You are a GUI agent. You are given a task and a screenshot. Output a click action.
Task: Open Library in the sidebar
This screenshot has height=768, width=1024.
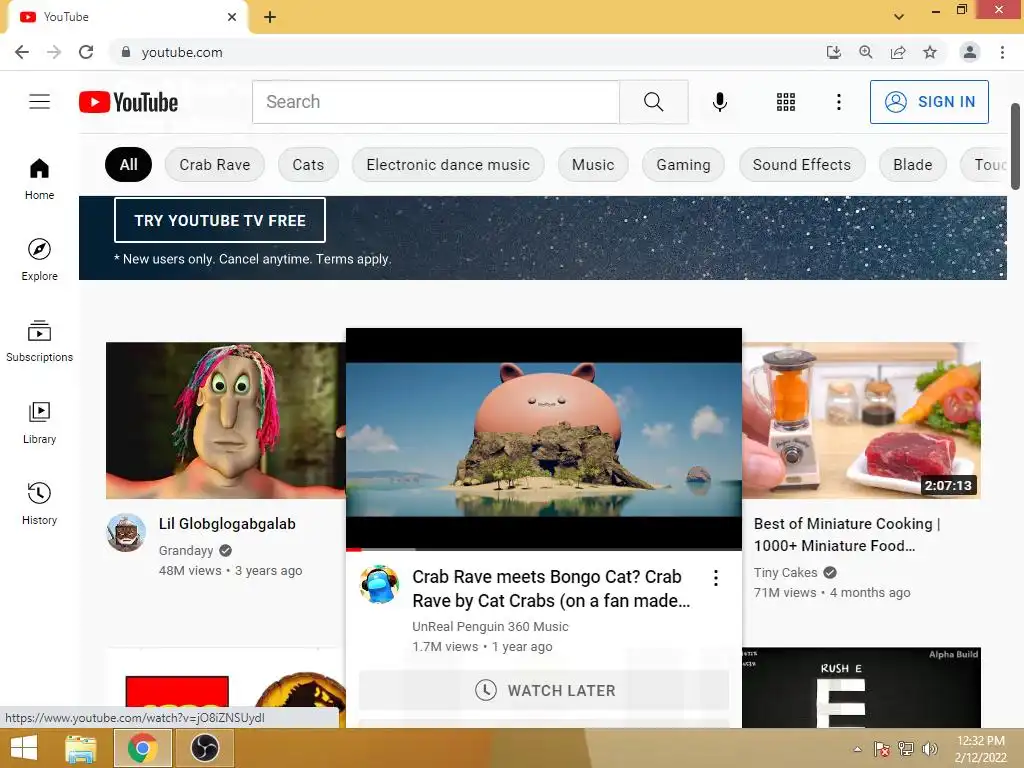pyautogui.click(x=39, y=423)
